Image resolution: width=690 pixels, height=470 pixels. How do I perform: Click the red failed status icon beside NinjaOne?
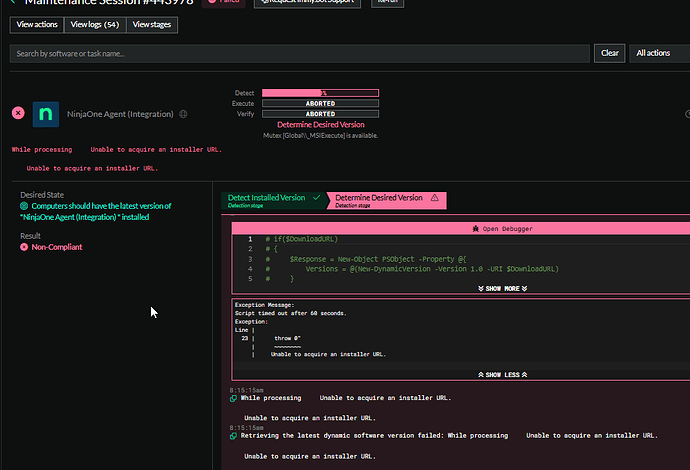[18, 113]
